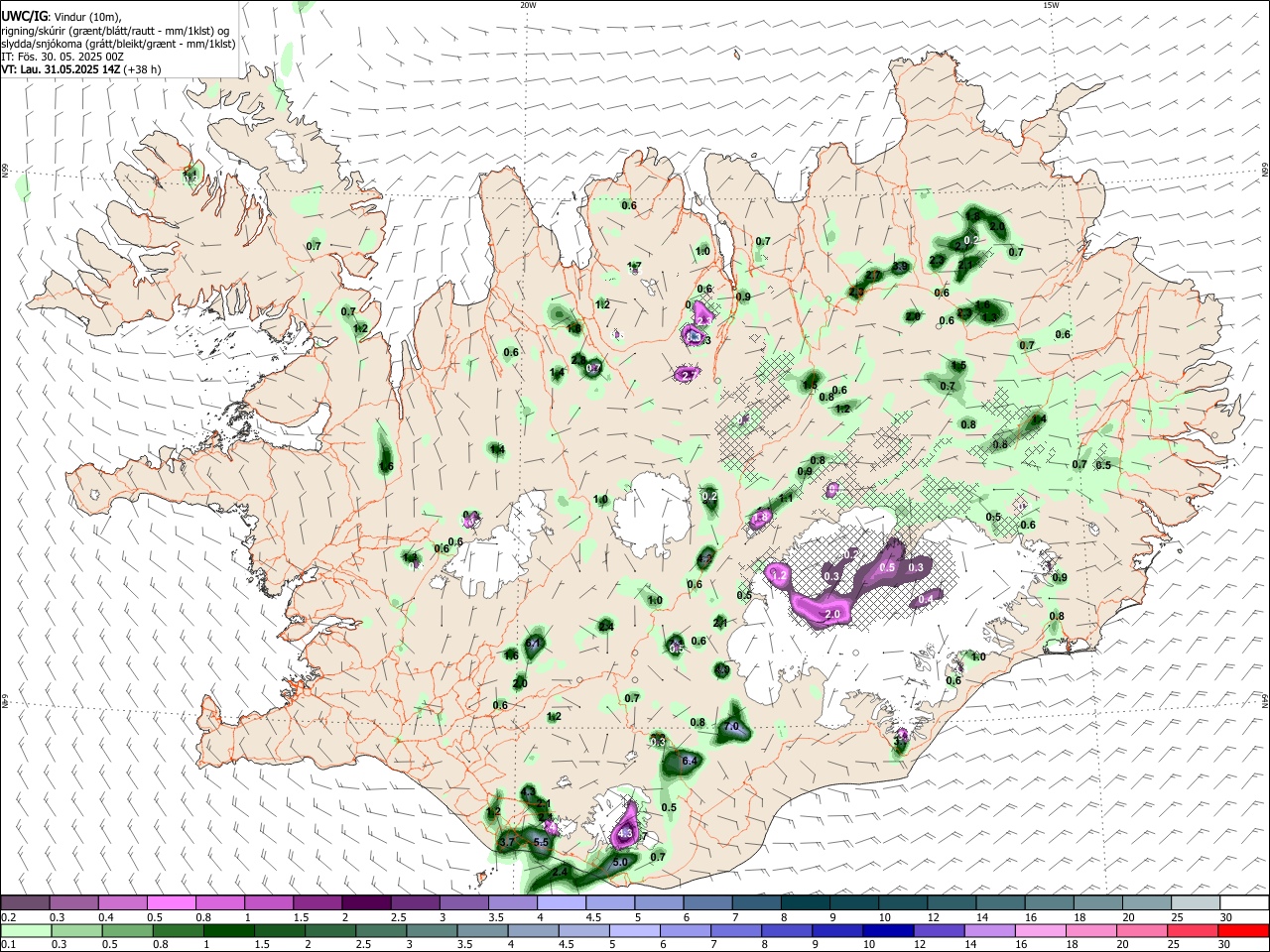
Task: Click the '20W' longitude label
Action: pos(528,5)
